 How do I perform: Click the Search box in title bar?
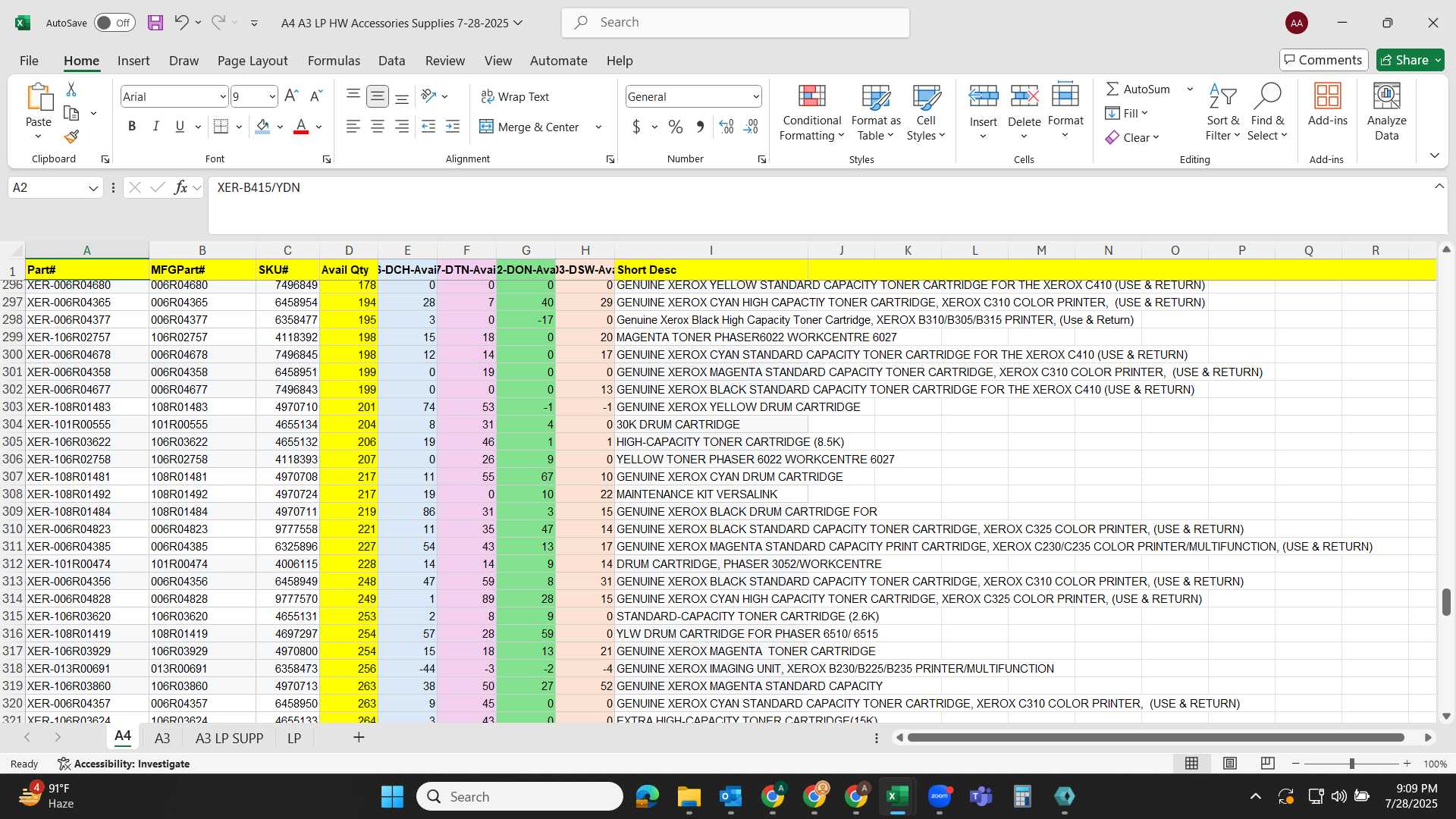pos(736,23)
